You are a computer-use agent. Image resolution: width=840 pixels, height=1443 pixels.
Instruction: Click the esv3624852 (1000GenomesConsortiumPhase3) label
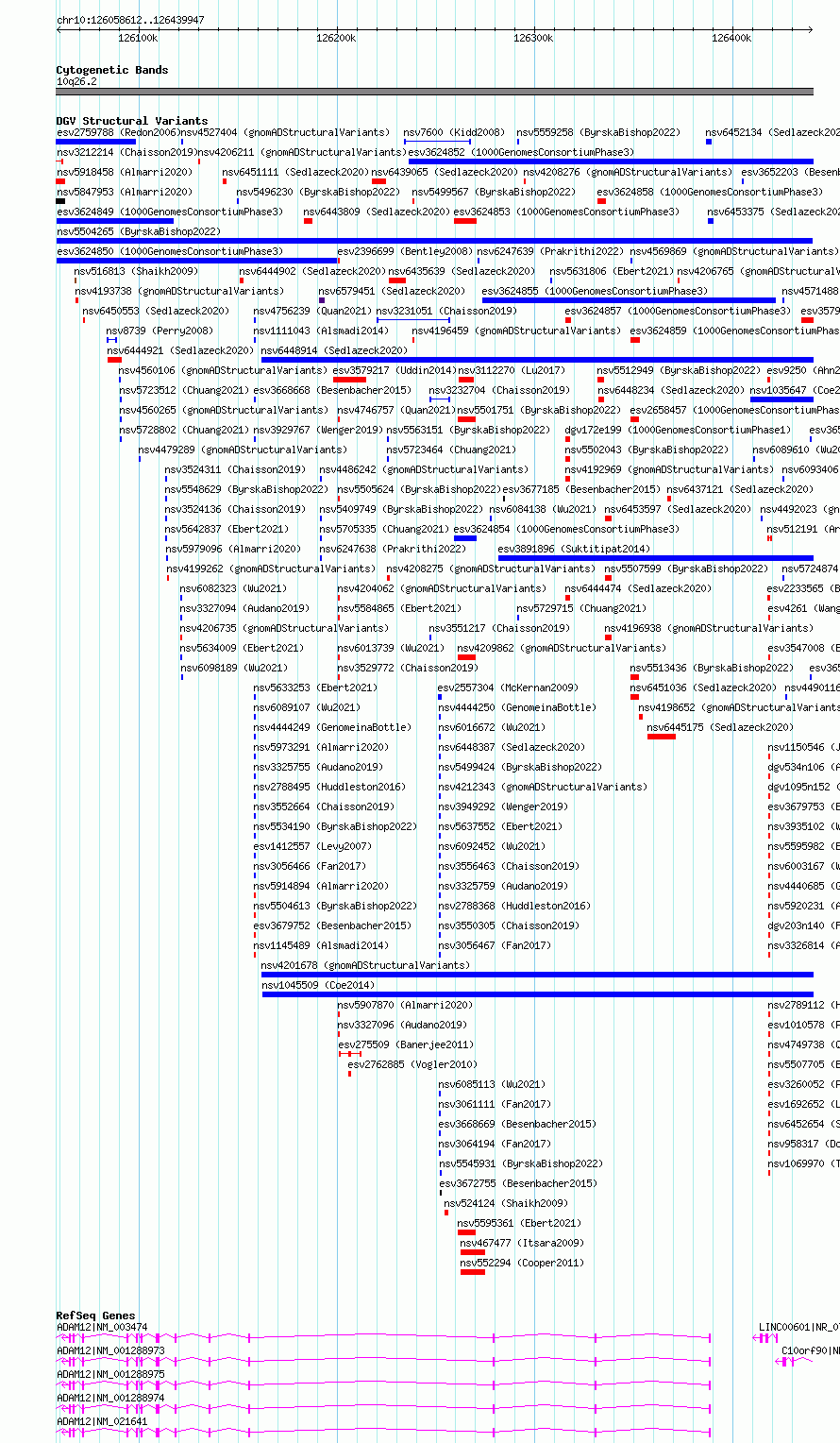coord(521,152)
